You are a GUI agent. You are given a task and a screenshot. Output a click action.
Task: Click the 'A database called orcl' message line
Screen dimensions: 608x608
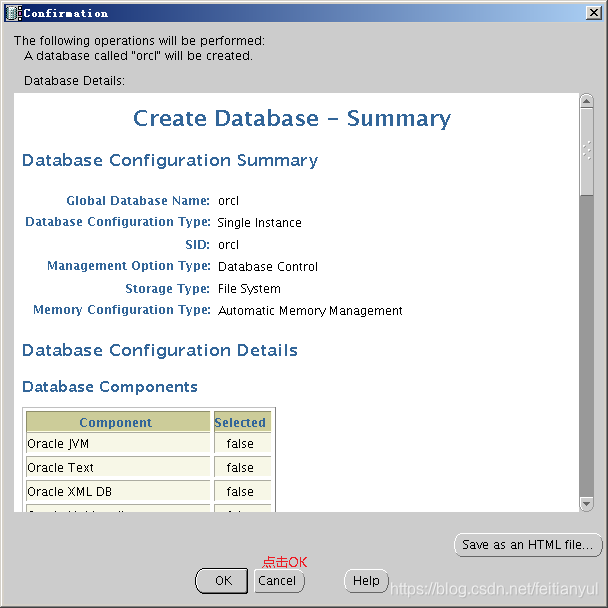138,56
